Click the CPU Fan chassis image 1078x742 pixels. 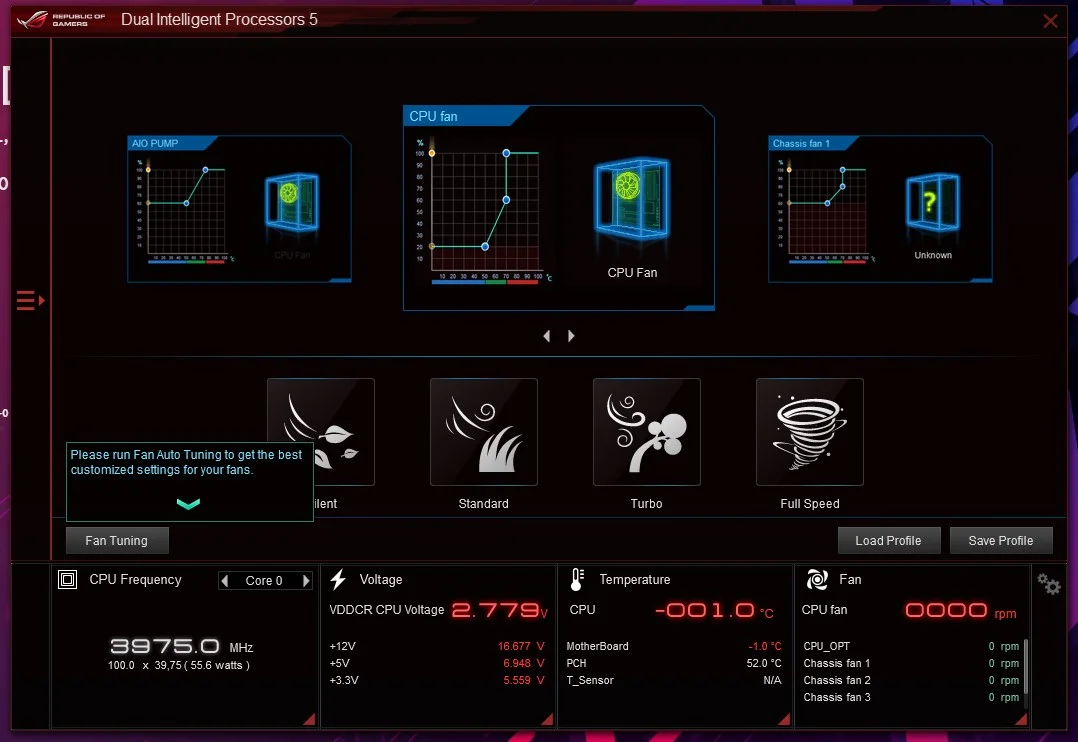pyautogui.click(x=632, y=197)
